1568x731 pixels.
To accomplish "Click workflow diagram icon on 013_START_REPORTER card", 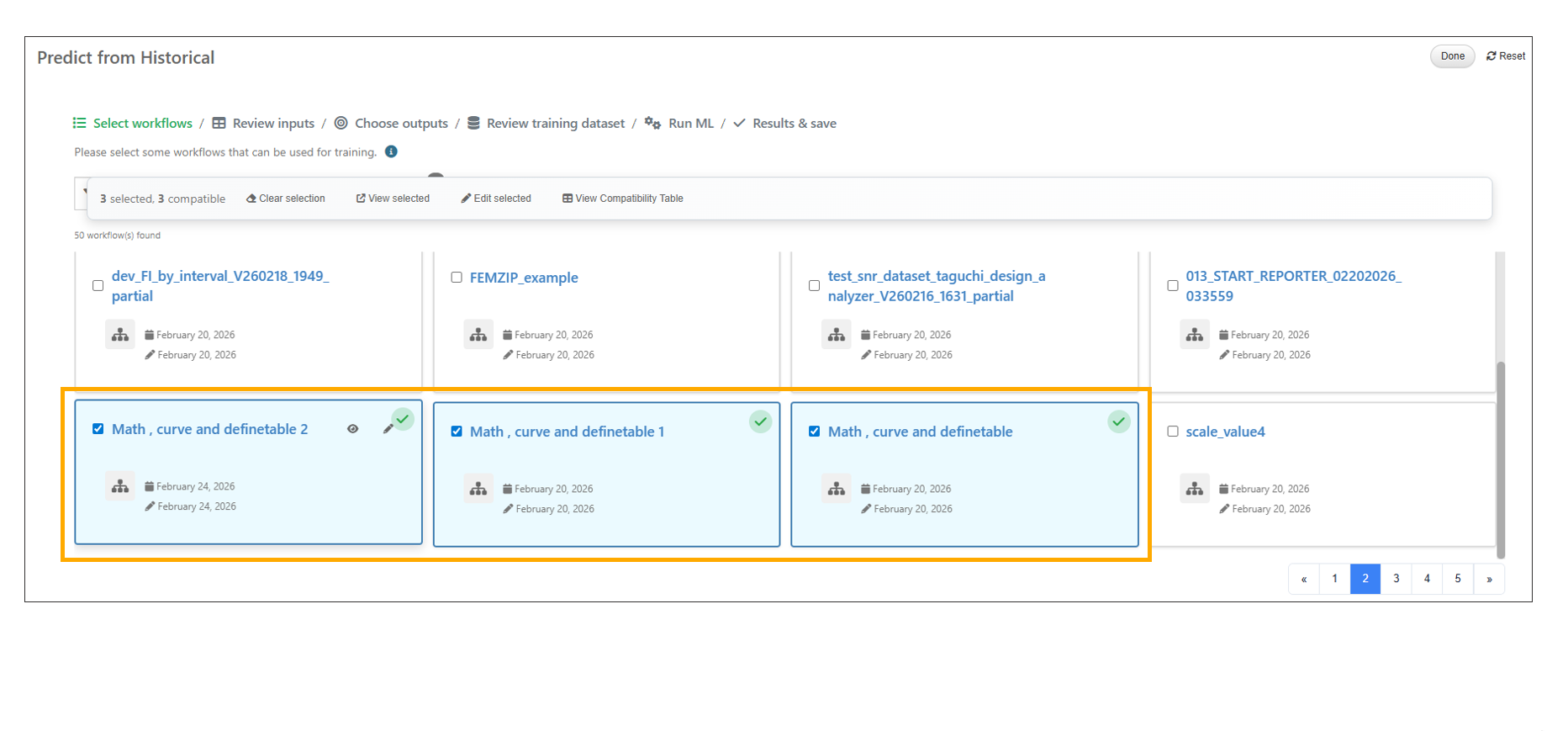I will tap(1195, 335).
